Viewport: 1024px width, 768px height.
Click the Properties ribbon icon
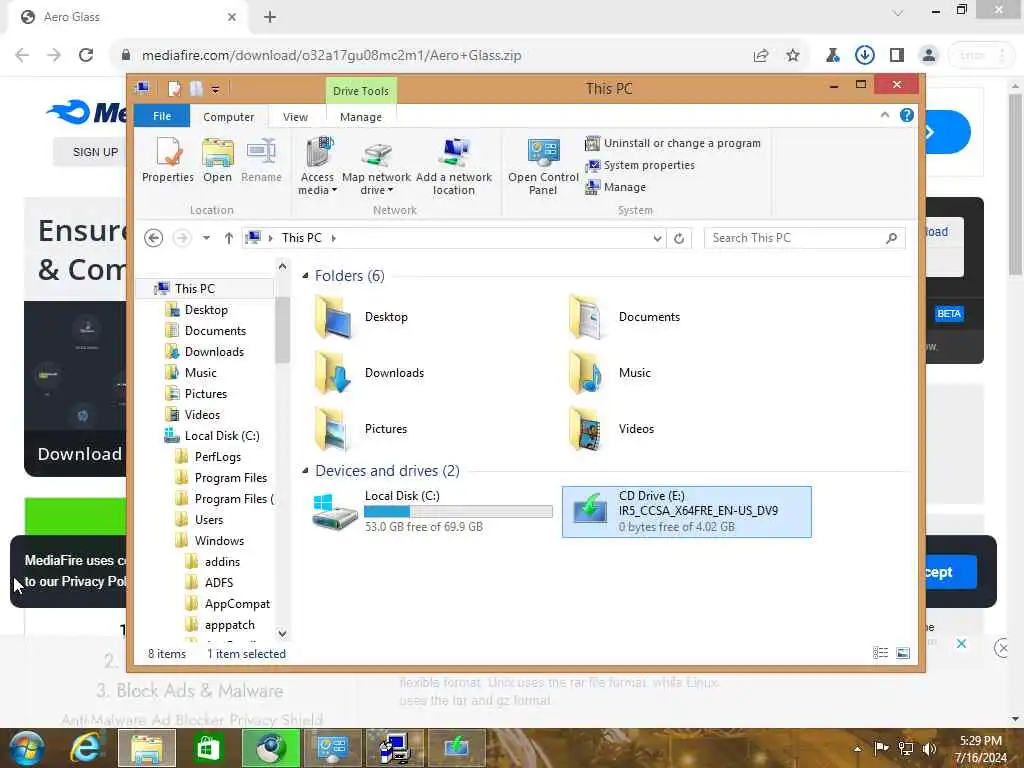(x=168, y=159)
